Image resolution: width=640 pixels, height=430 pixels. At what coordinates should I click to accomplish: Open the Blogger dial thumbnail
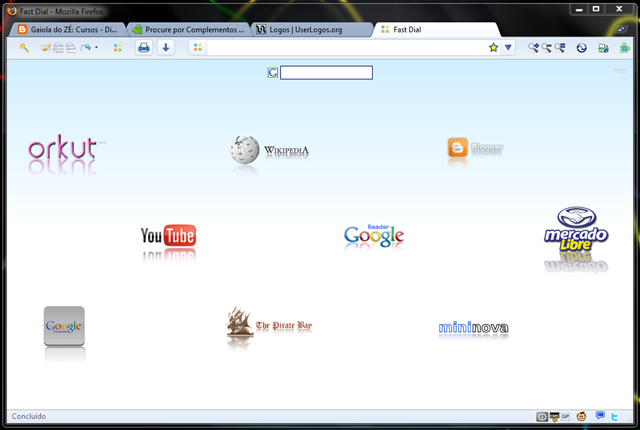click(x=476, y=151)
